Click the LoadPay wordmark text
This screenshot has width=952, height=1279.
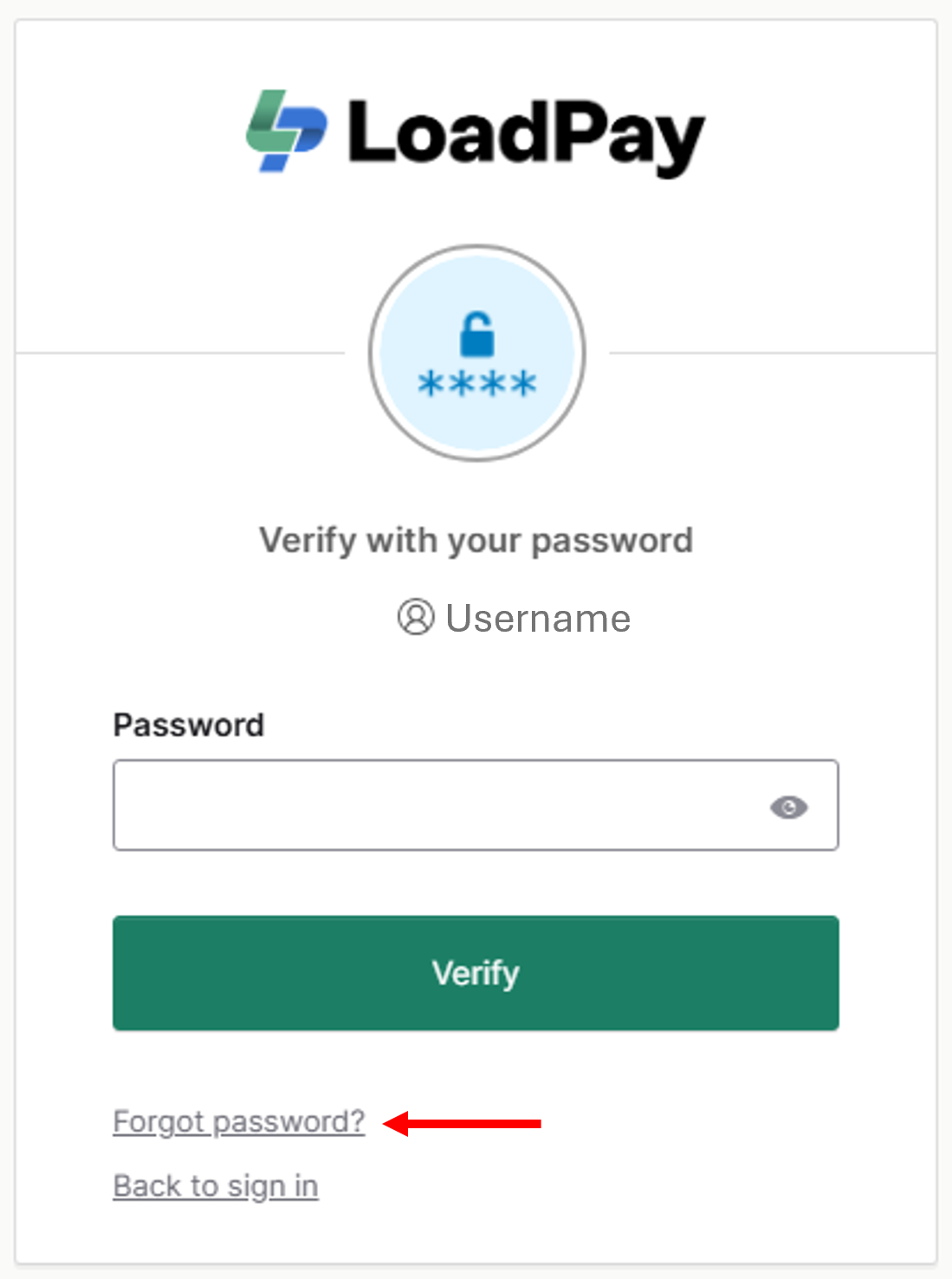click(527, 137)
